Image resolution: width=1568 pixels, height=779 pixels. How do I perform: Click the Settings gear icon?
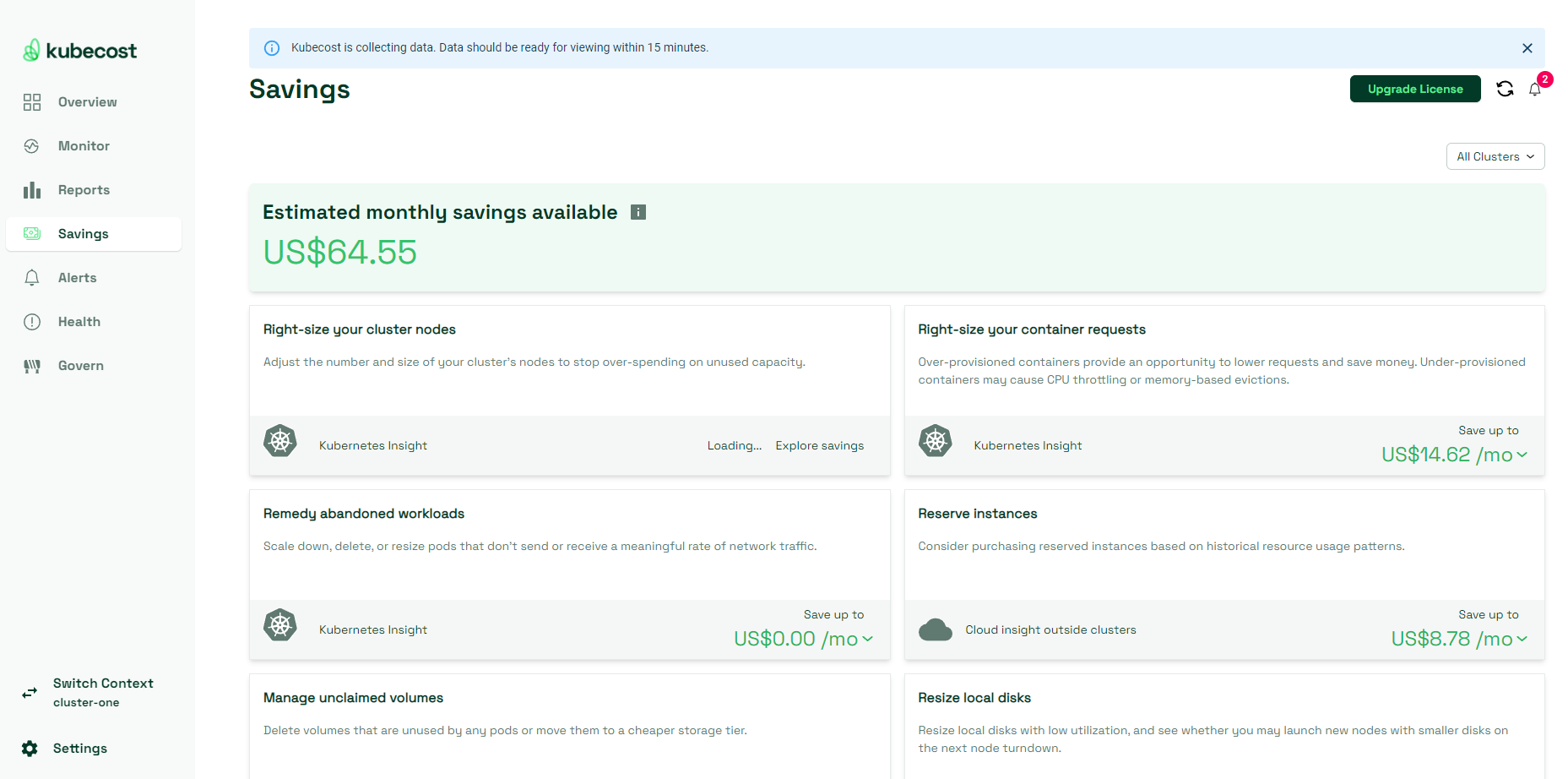pyautogui.click(x=30, y=749)
